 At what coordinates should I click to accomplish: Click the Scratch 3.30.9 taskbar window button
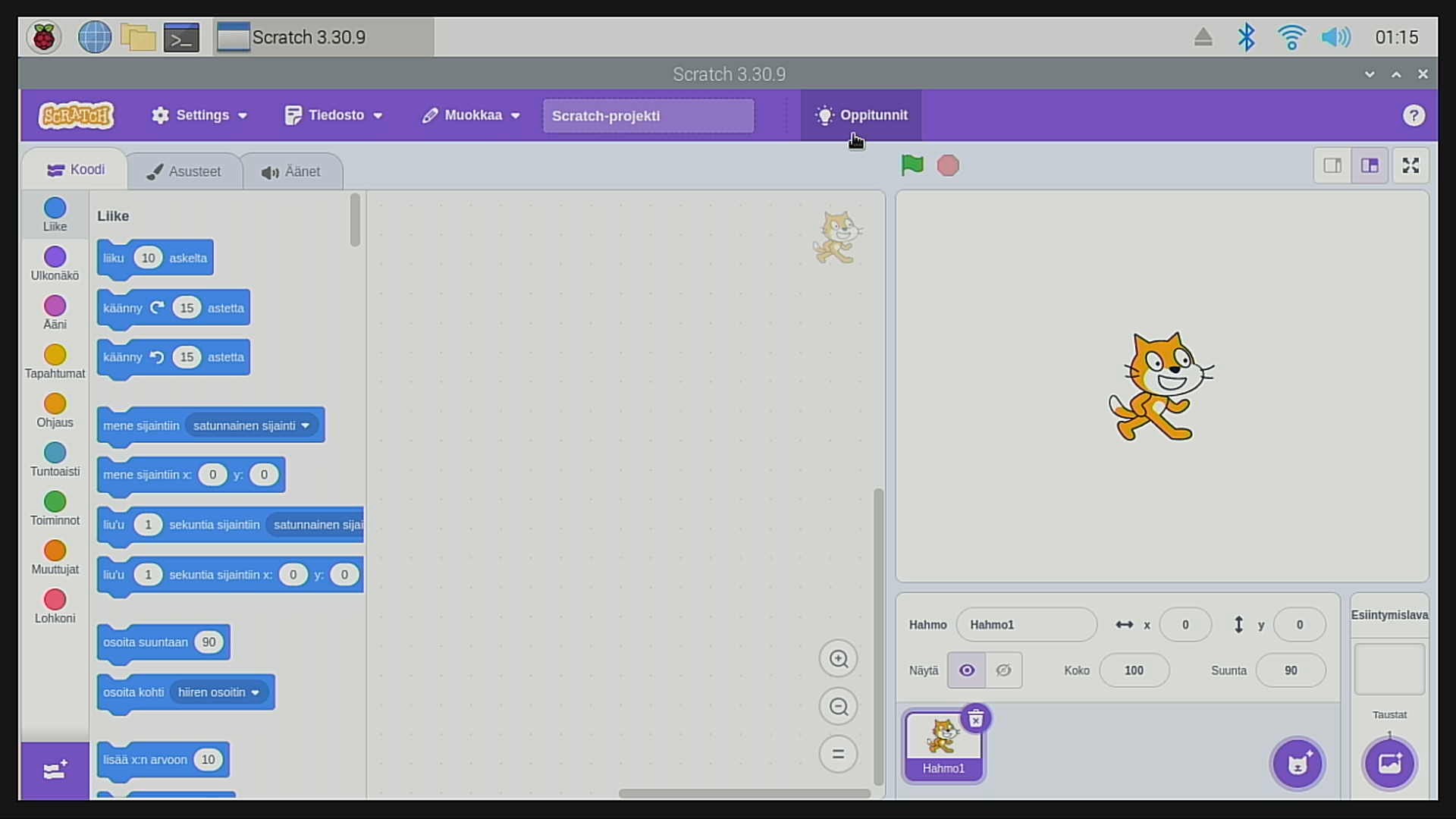click(x=324, y=37)
